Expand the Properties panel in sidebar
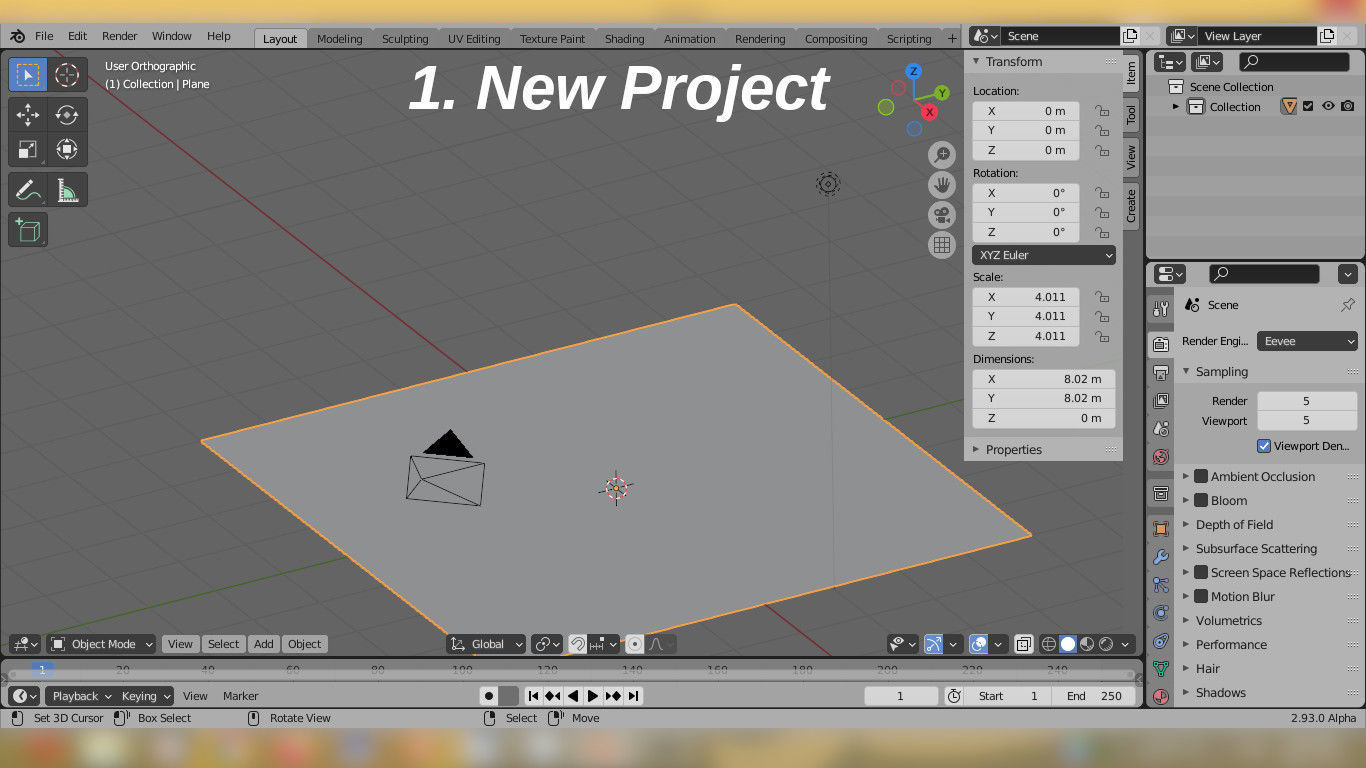 pyautogui.click(x=1013, y=450)
